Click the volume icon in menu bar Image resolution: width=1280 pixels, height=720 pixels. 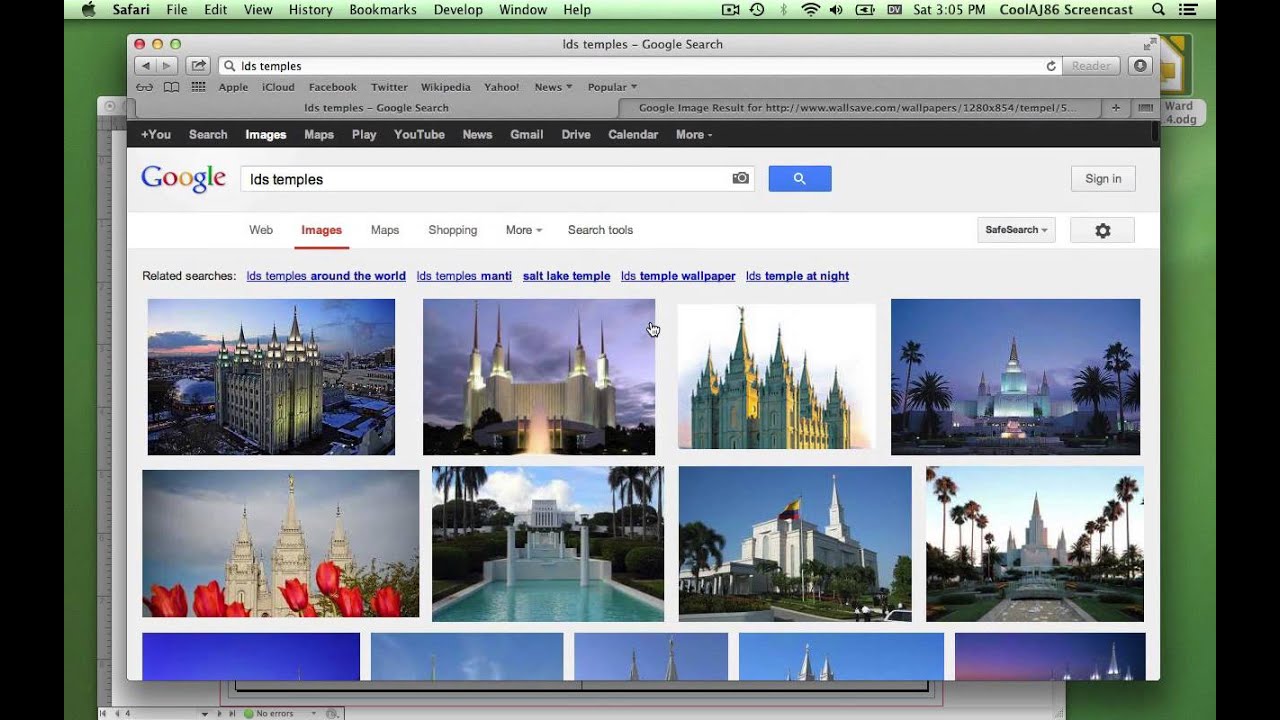point(836,9)
